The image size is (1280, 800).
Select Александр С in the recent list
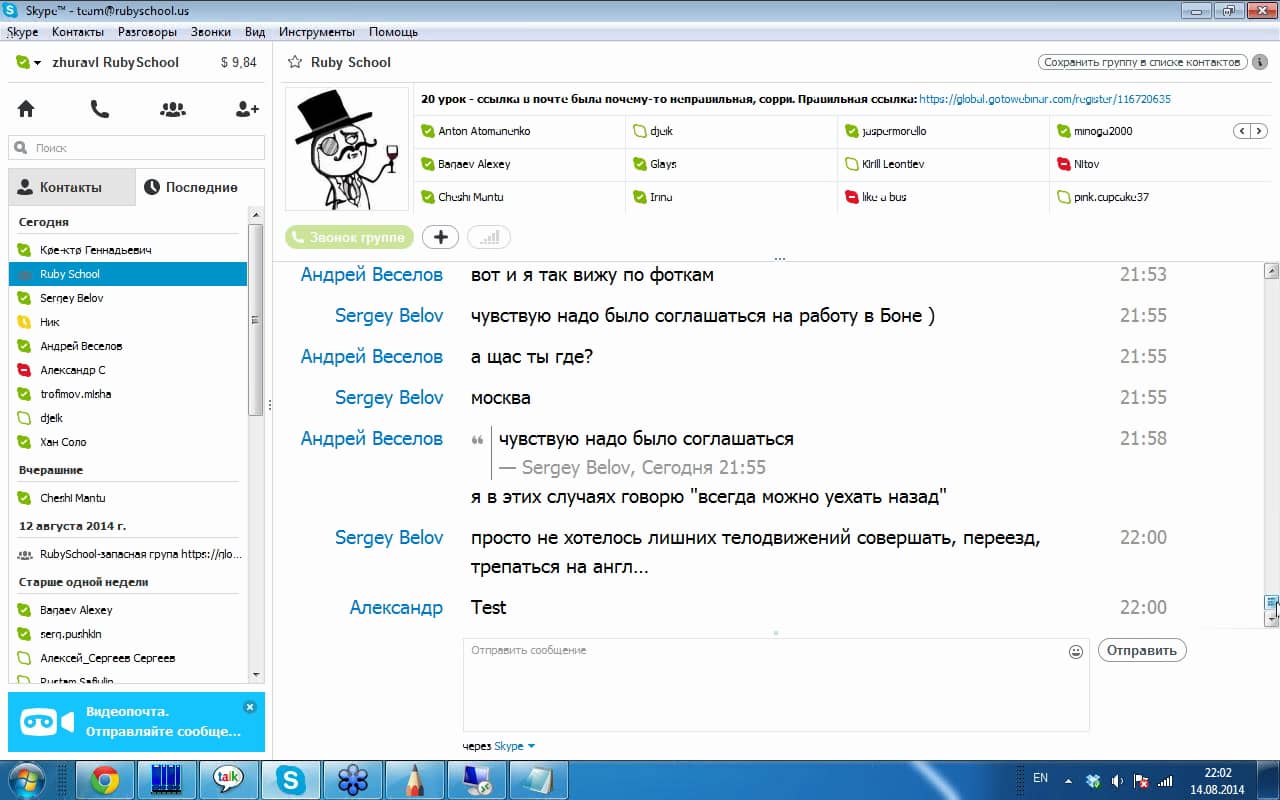click(128, 370)
